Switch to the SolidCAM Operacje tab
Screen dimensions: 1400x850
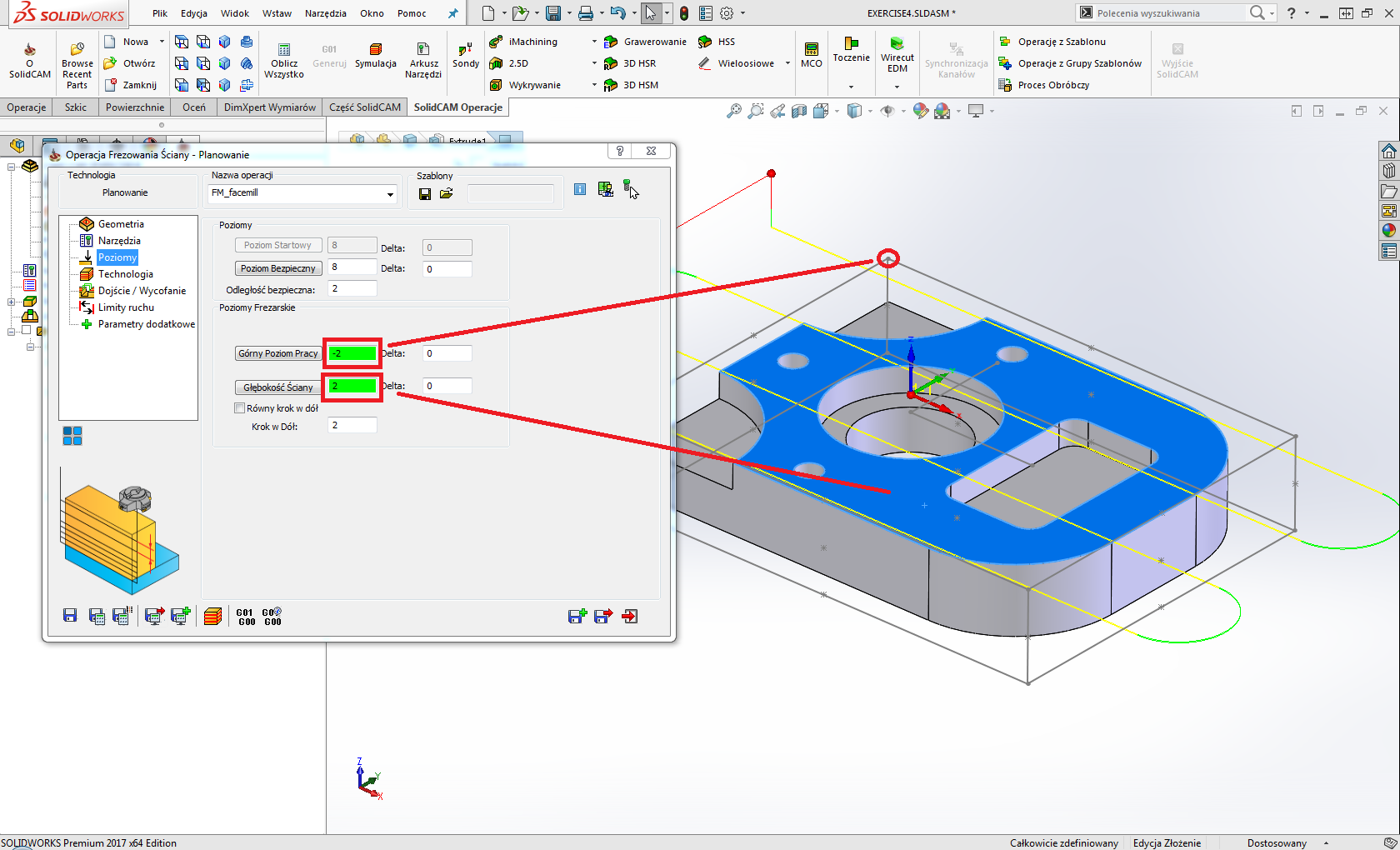(x=457, y=107)
